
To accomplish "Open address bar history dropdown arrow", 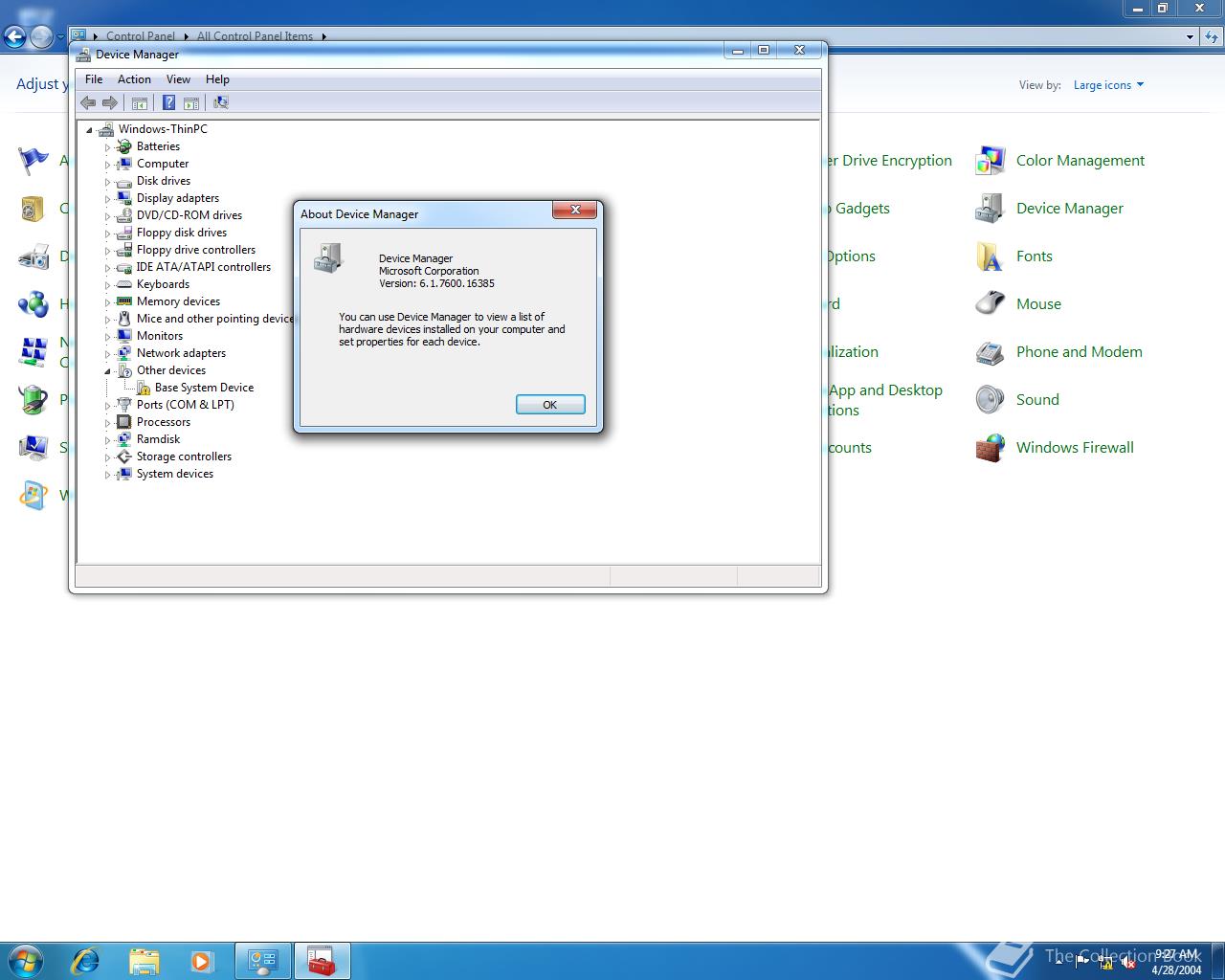I will [1190, 36].
